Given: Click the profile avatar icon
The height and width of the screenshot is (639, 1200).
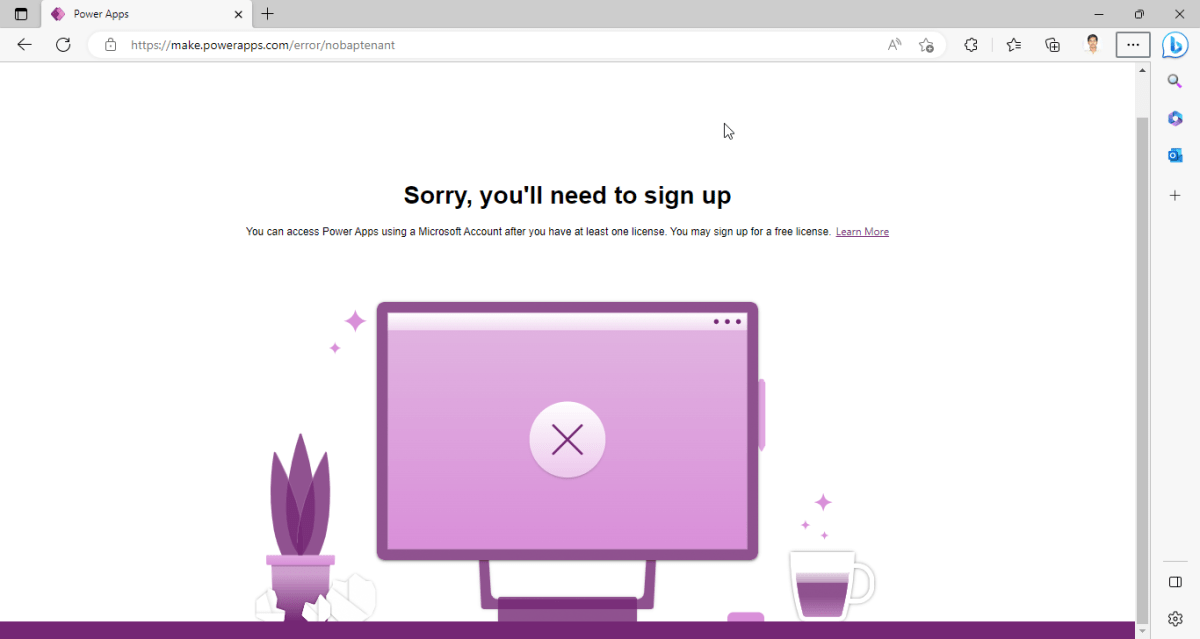Looking at the screenshot, I should [1092, 44].
